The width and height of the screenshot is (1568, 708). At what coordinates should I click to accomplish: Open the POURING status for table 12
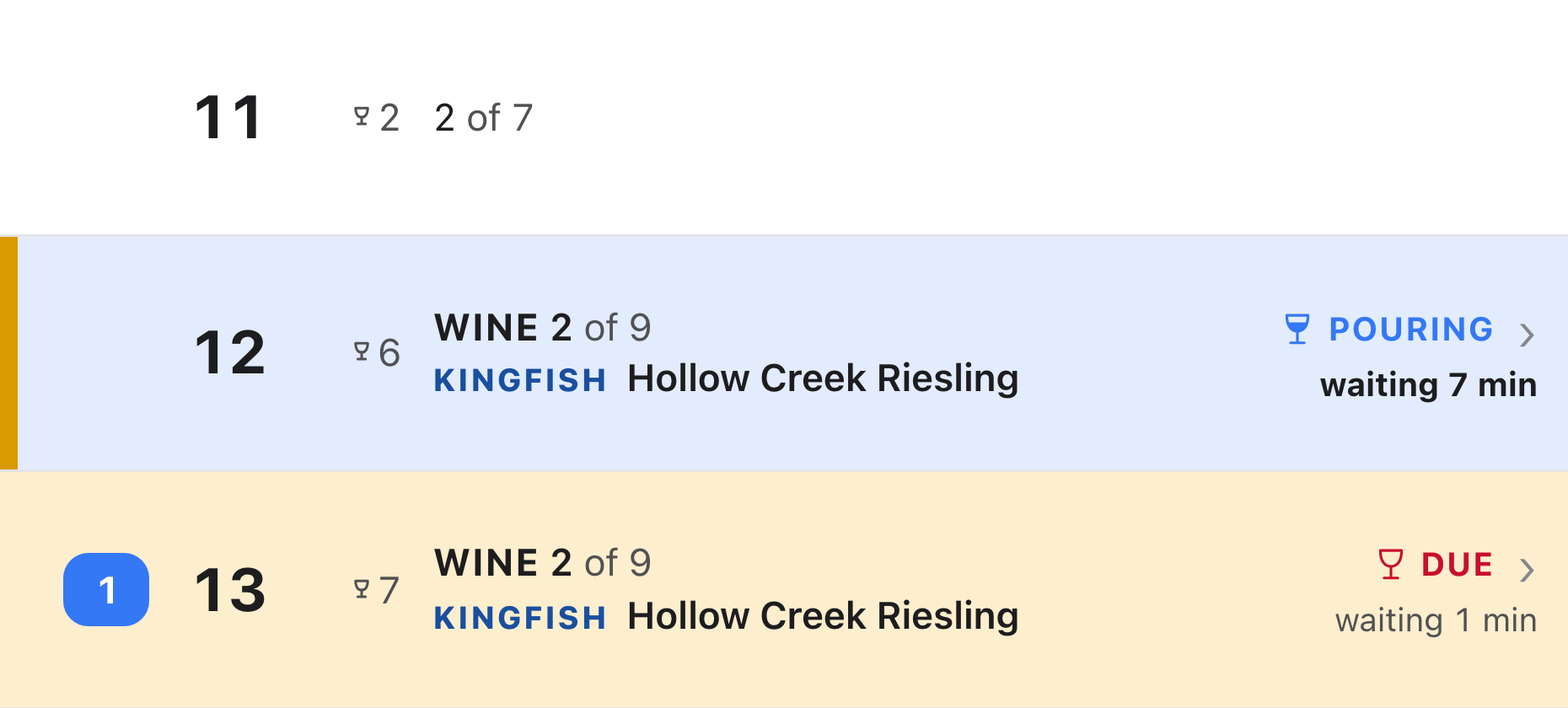click(x=1410, y=330)
